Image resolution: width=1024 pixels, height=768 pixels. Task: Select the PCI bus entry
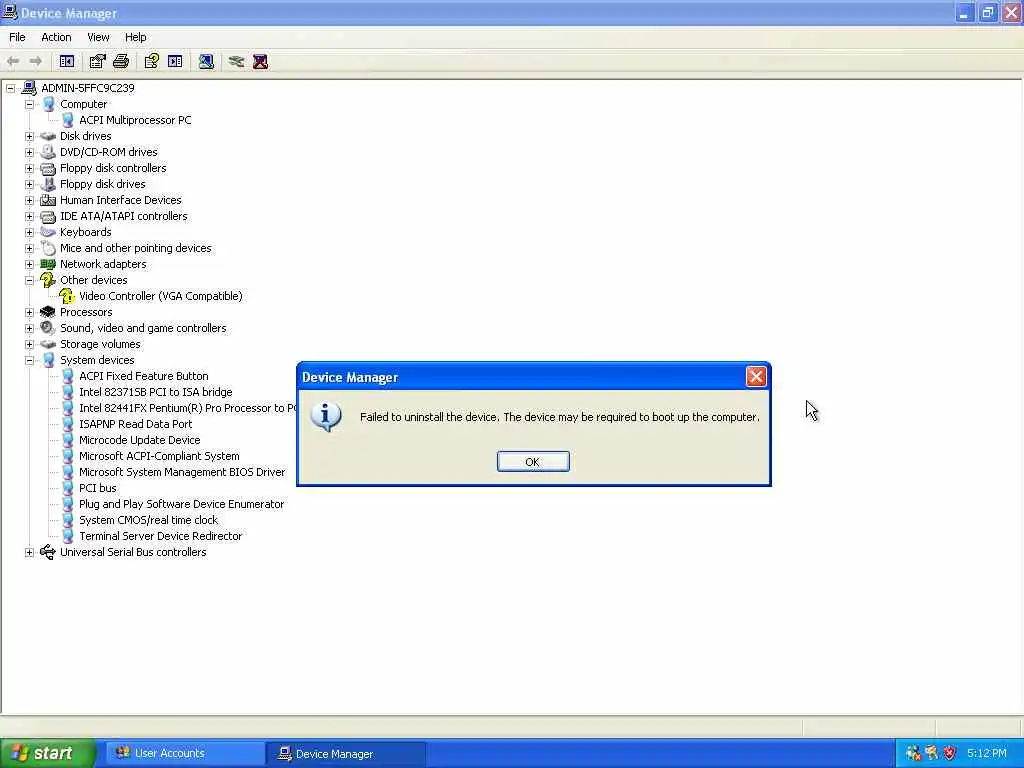pos(98,488)
